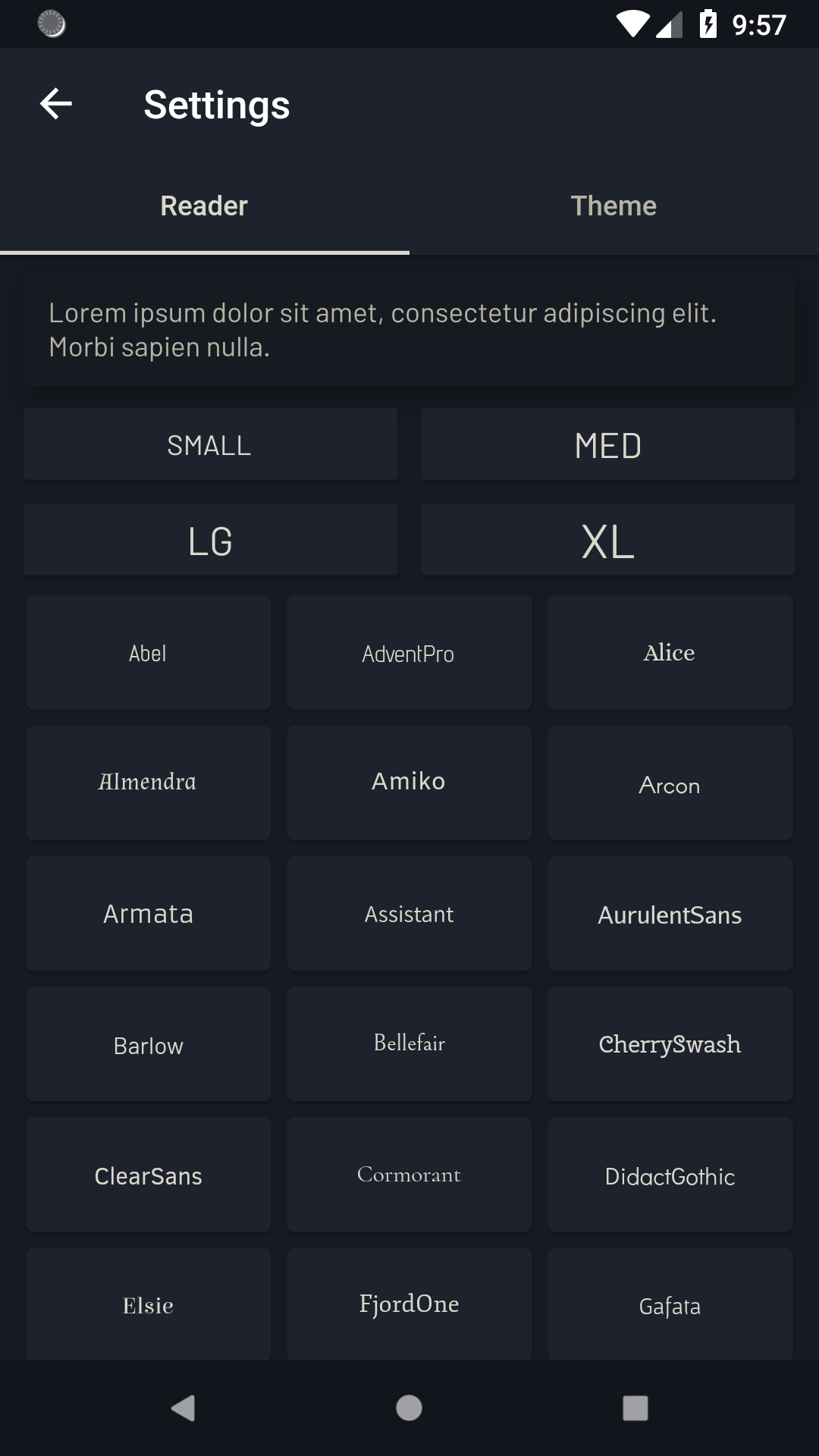This screenshot has height=1456, width=819.
Task: Click the battery charging indicator
Action: 708,24
